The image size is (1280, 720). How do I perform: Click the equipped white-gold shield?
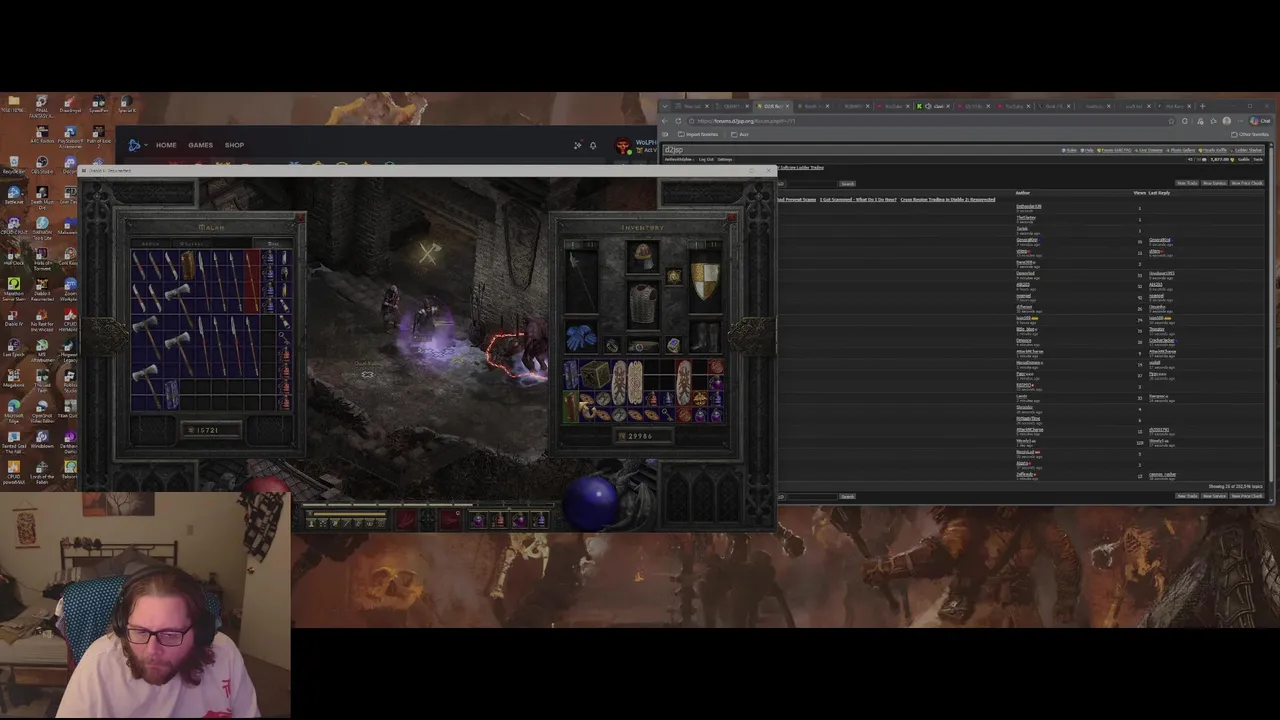[x=705, y=282]
